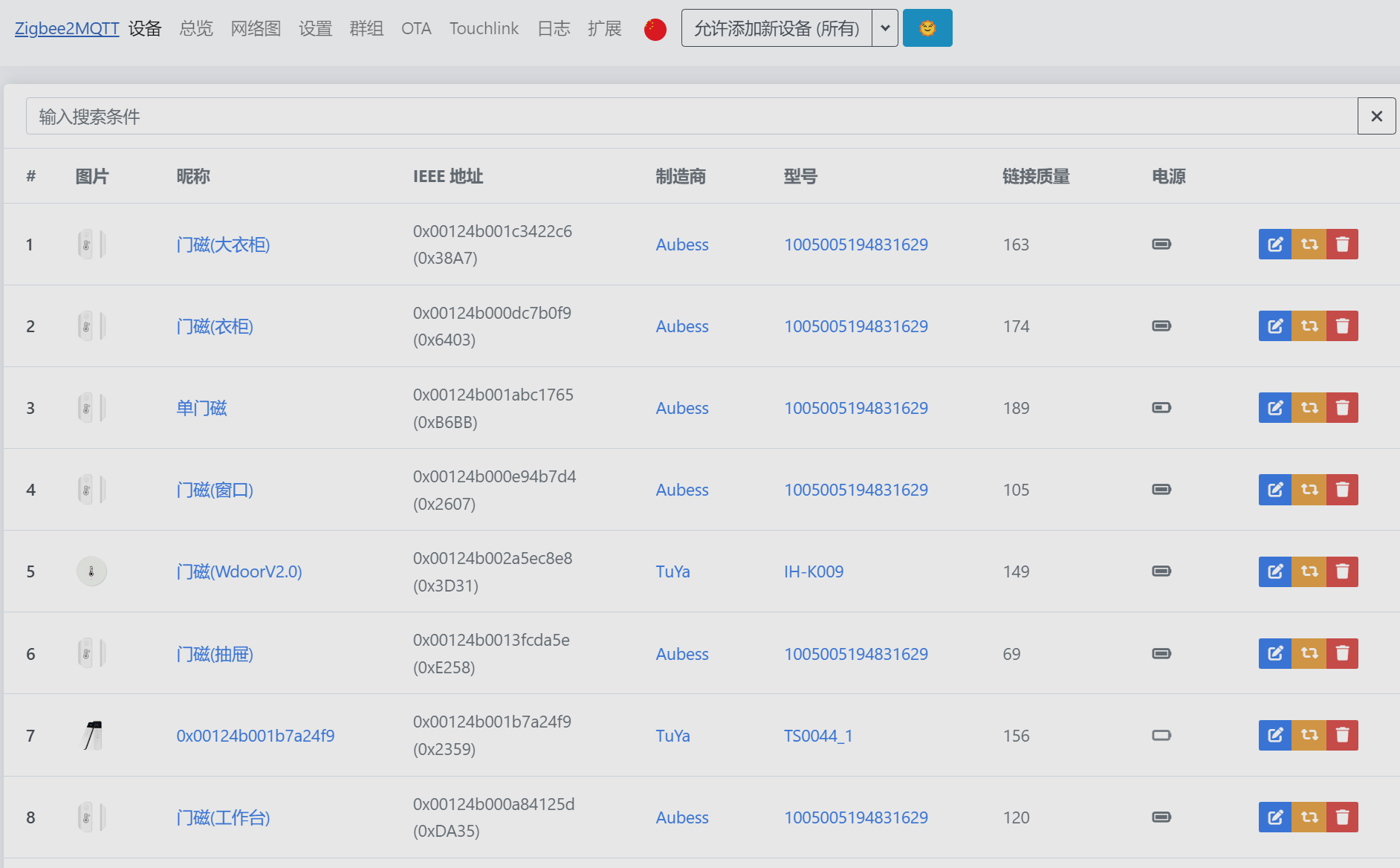
Task: Open the 门磁(WdoorV2.0) device link
Action: coord(239,571)
